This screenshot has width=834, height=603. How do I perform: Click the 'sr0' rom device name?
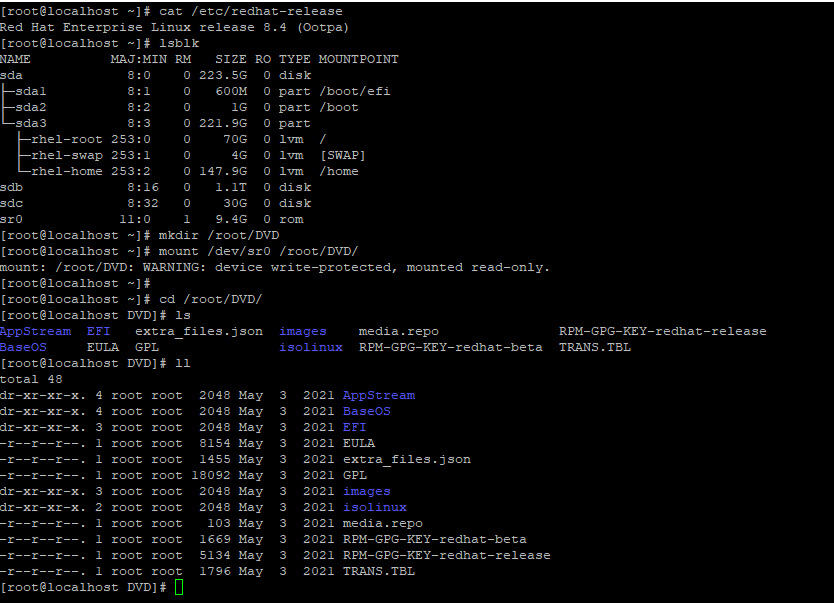pyautogui.click(x=11, y=219)
